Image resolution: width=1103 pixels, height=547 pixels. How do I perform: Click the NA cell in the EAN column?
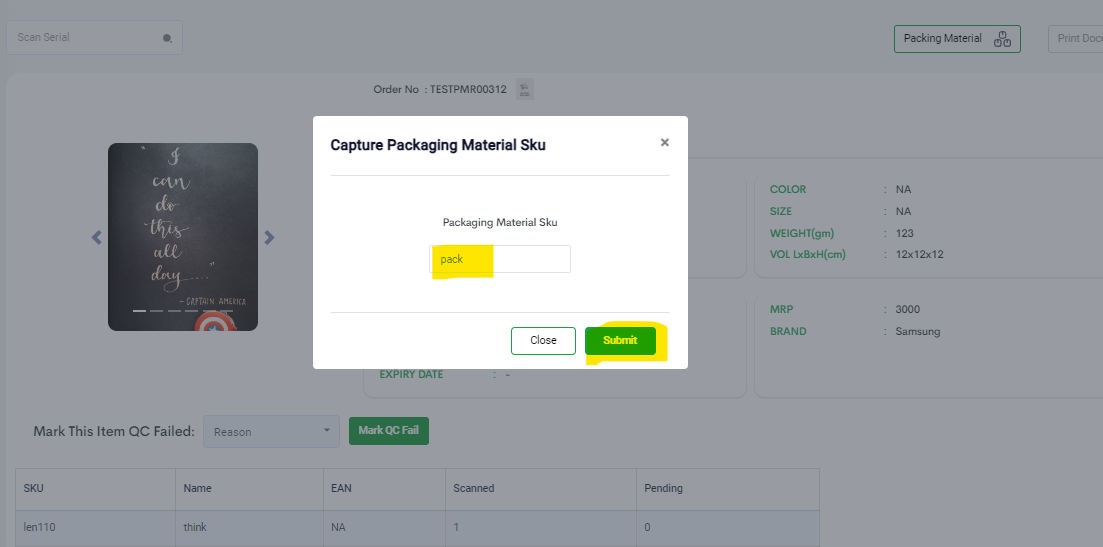click(x=384, y=527)
